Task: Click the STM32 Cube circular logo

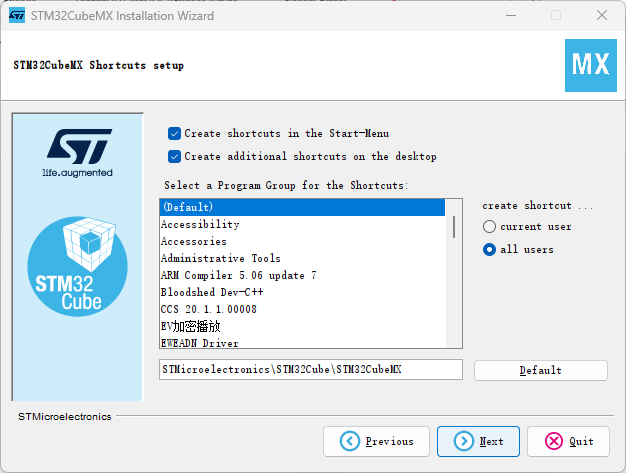Action: [x=77, y=266]
